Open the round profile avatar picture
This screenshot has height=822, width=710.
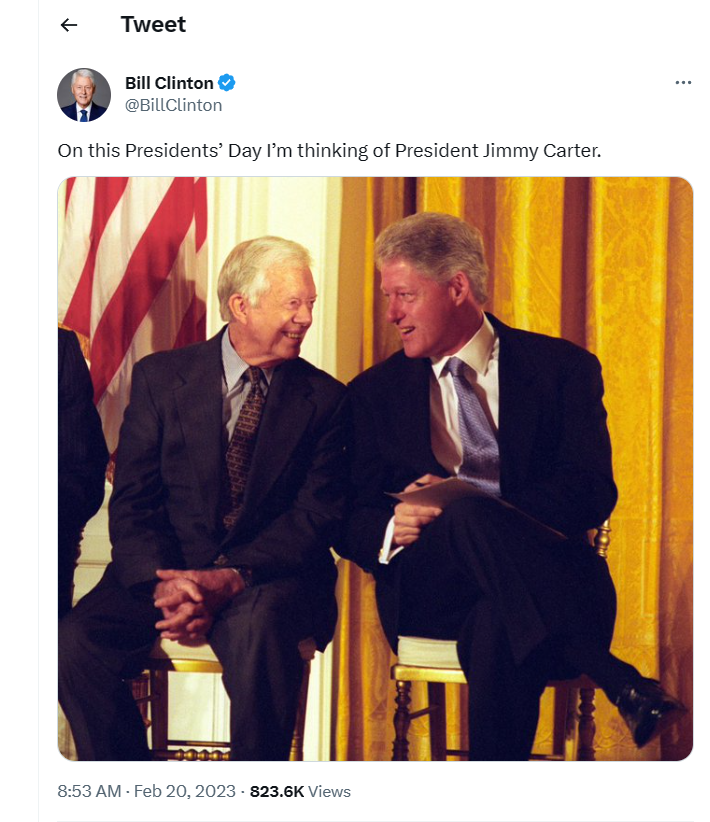point(84,95)
